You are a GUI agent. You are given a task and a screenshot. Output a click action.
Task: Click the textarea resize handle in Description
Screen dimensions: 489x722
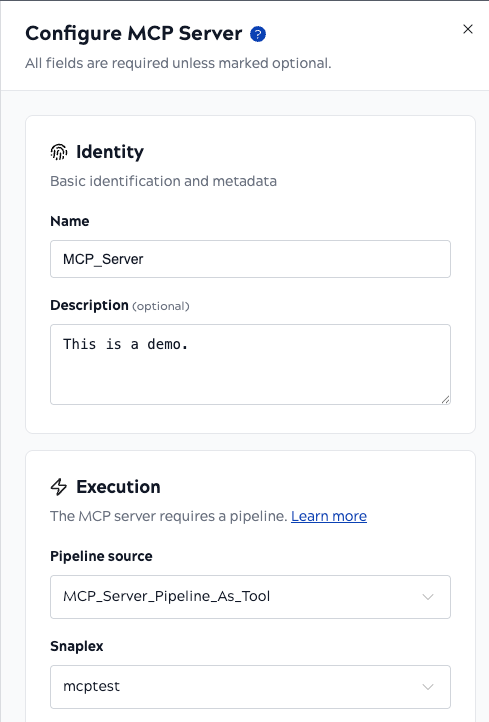pyautogui.click(x=445, y=400)
